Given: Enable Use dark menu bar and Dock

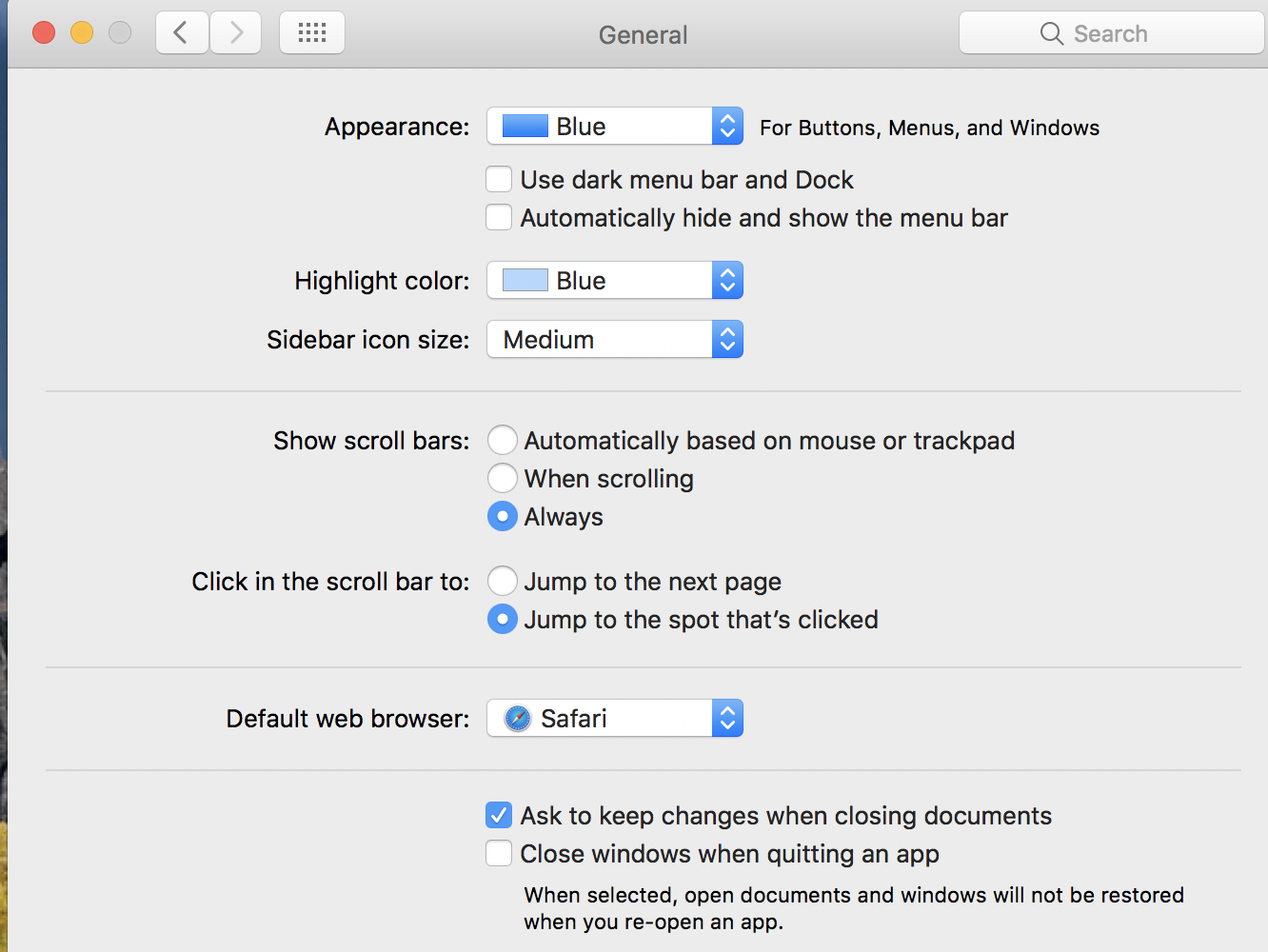Looking at the screenshot, I should click(499, 180).
